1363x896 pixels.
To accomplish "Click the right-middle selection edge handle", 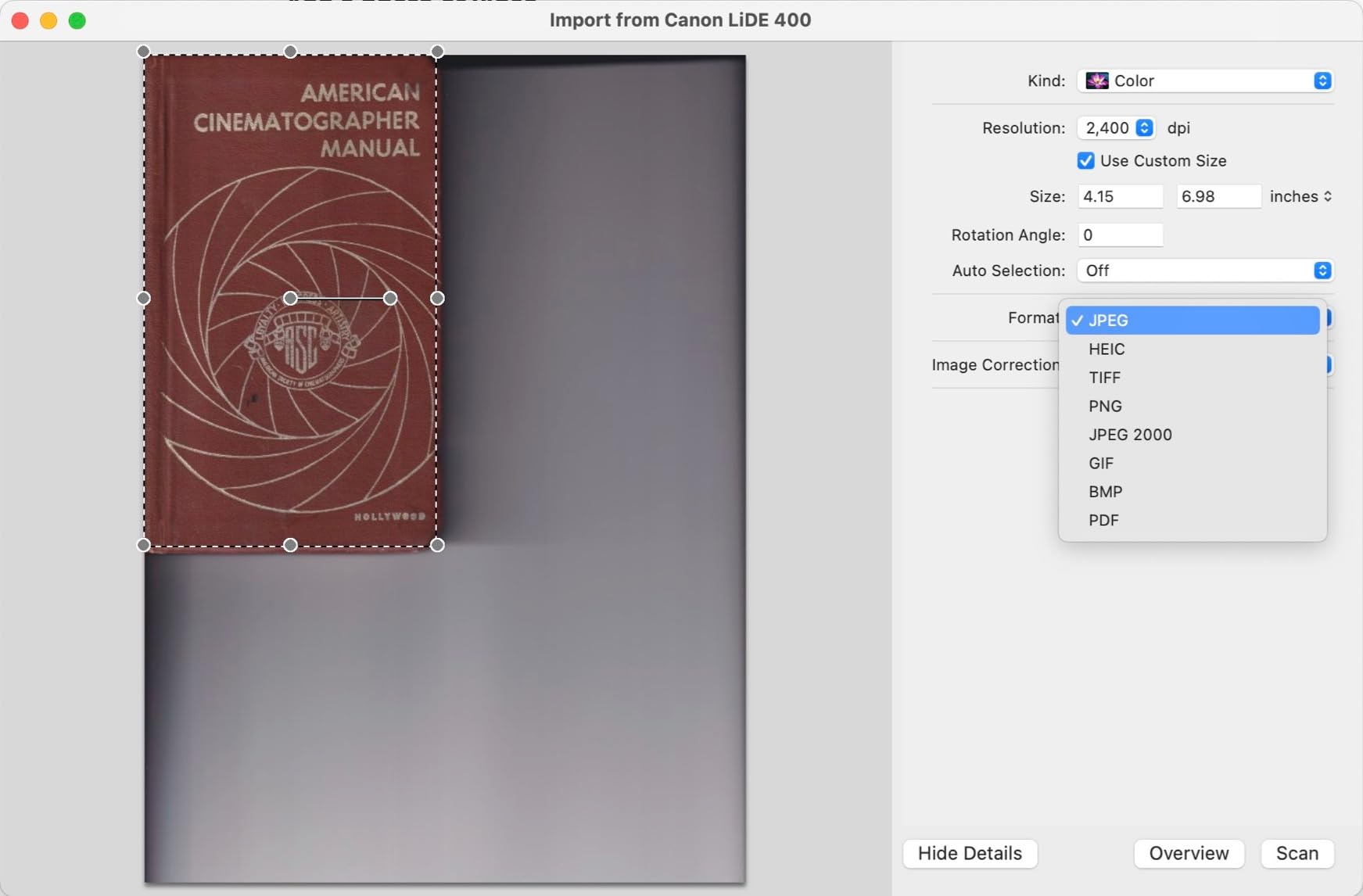I will [x=437, y=298].
